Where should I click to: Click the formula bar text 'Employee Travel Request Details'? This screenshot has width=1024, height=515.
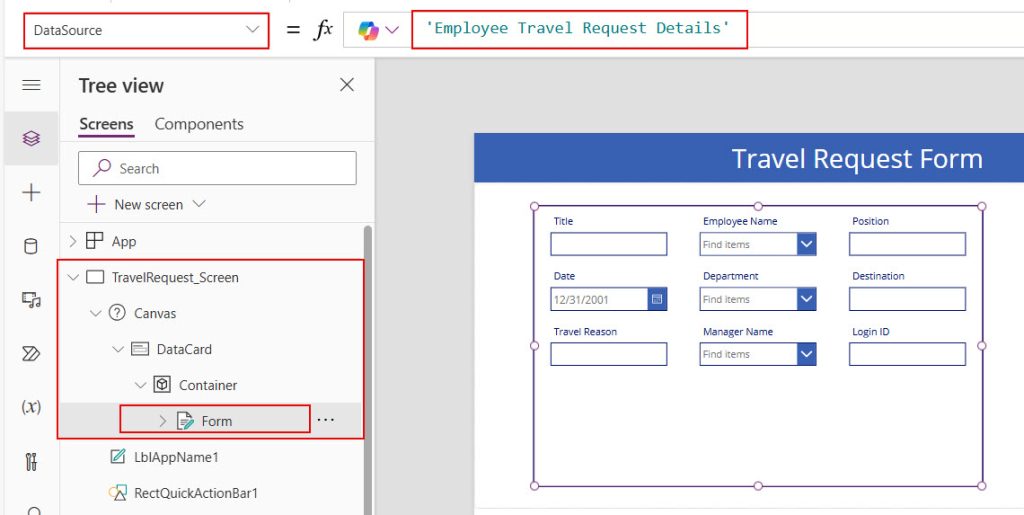tap(577, 28)
